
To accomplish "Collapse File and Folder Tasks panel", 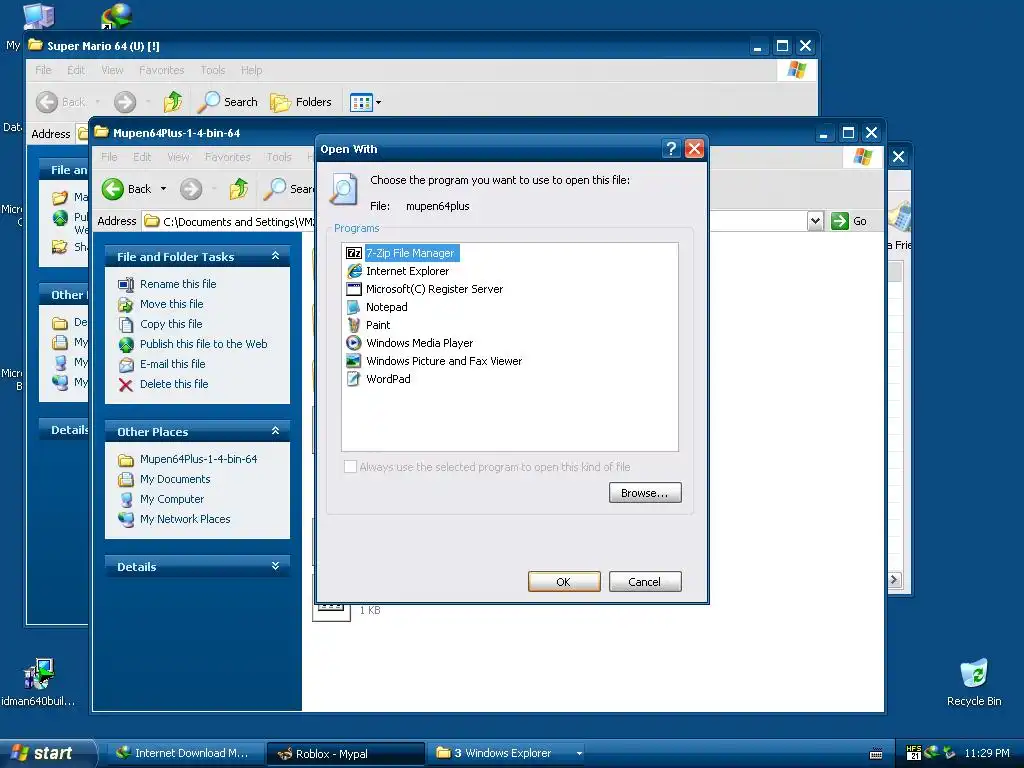I will coord(276,256).
